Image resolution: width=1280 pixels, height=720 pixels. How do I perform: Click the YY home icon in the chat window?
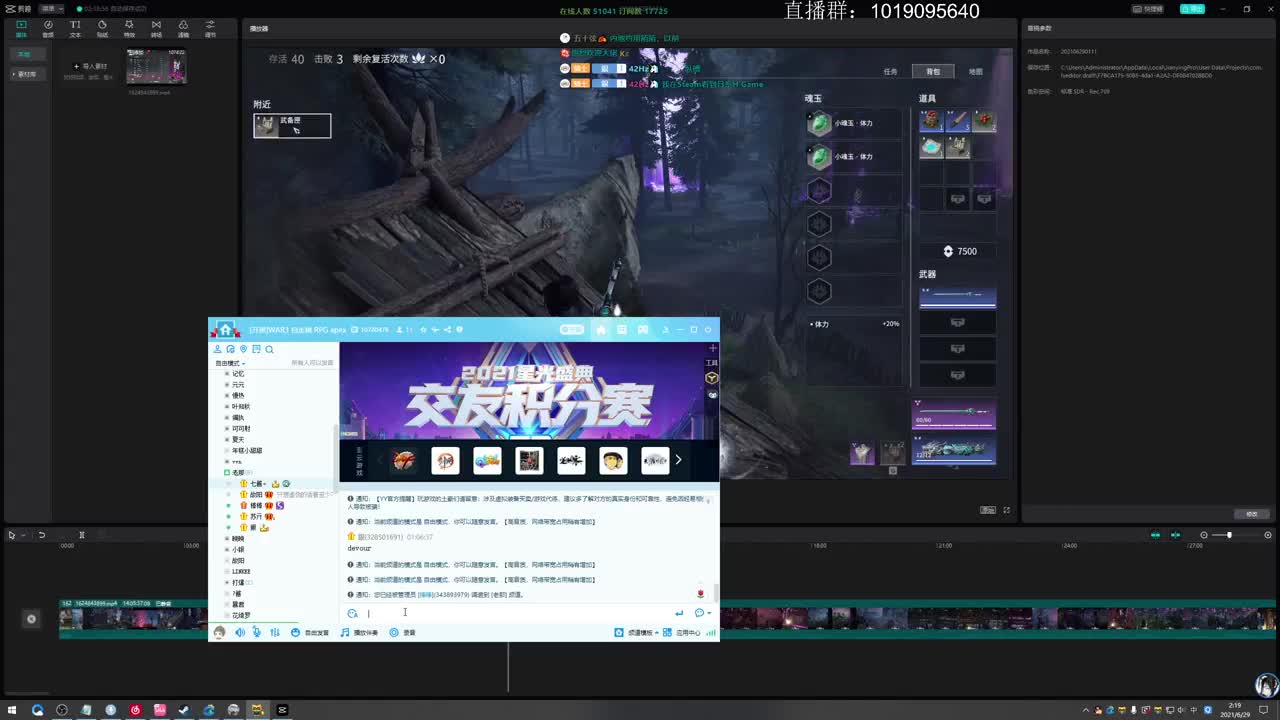pos(225,329)
